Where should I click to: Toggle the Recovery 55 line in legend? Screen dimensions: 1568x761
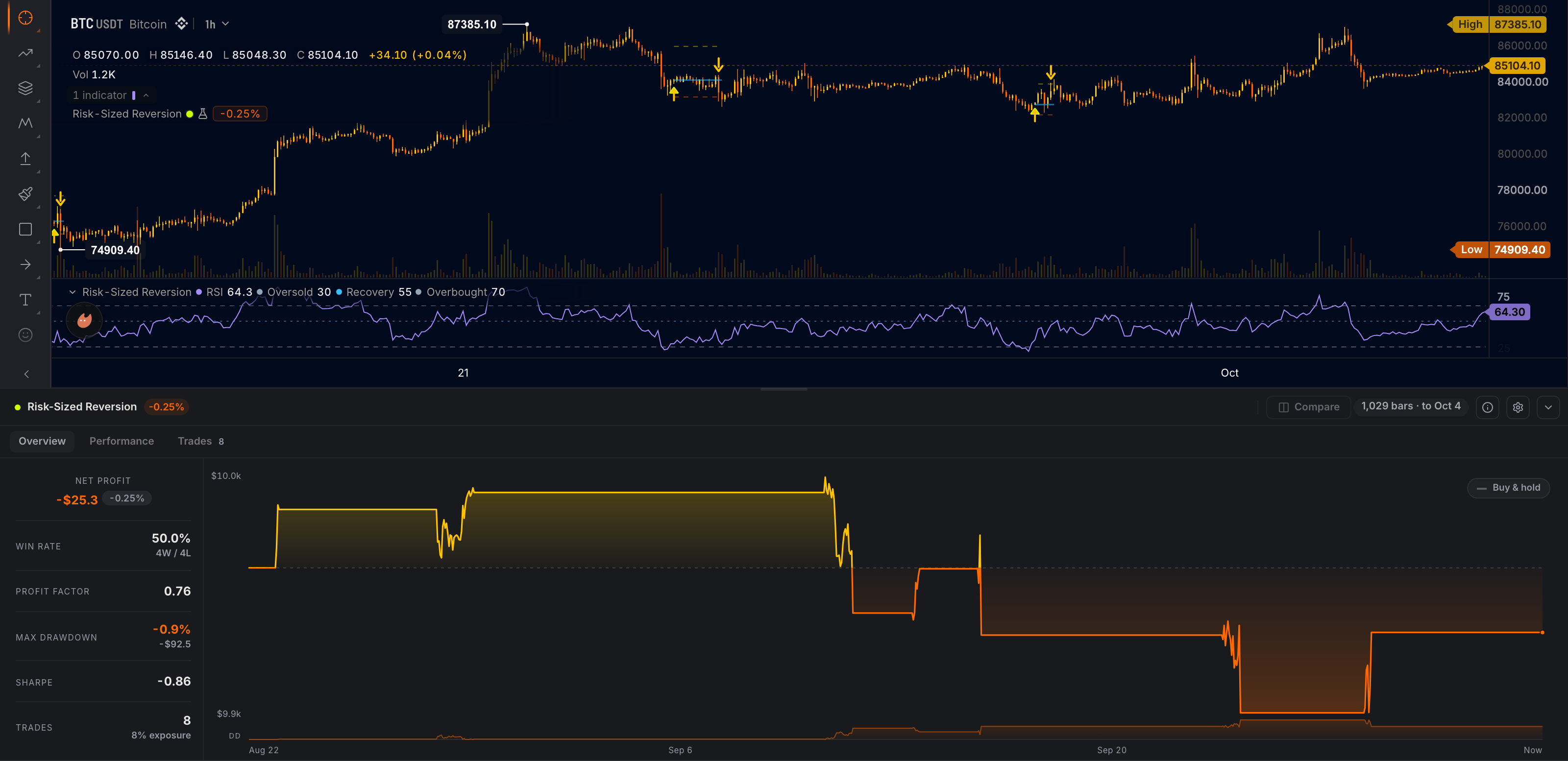click(339, 293)
